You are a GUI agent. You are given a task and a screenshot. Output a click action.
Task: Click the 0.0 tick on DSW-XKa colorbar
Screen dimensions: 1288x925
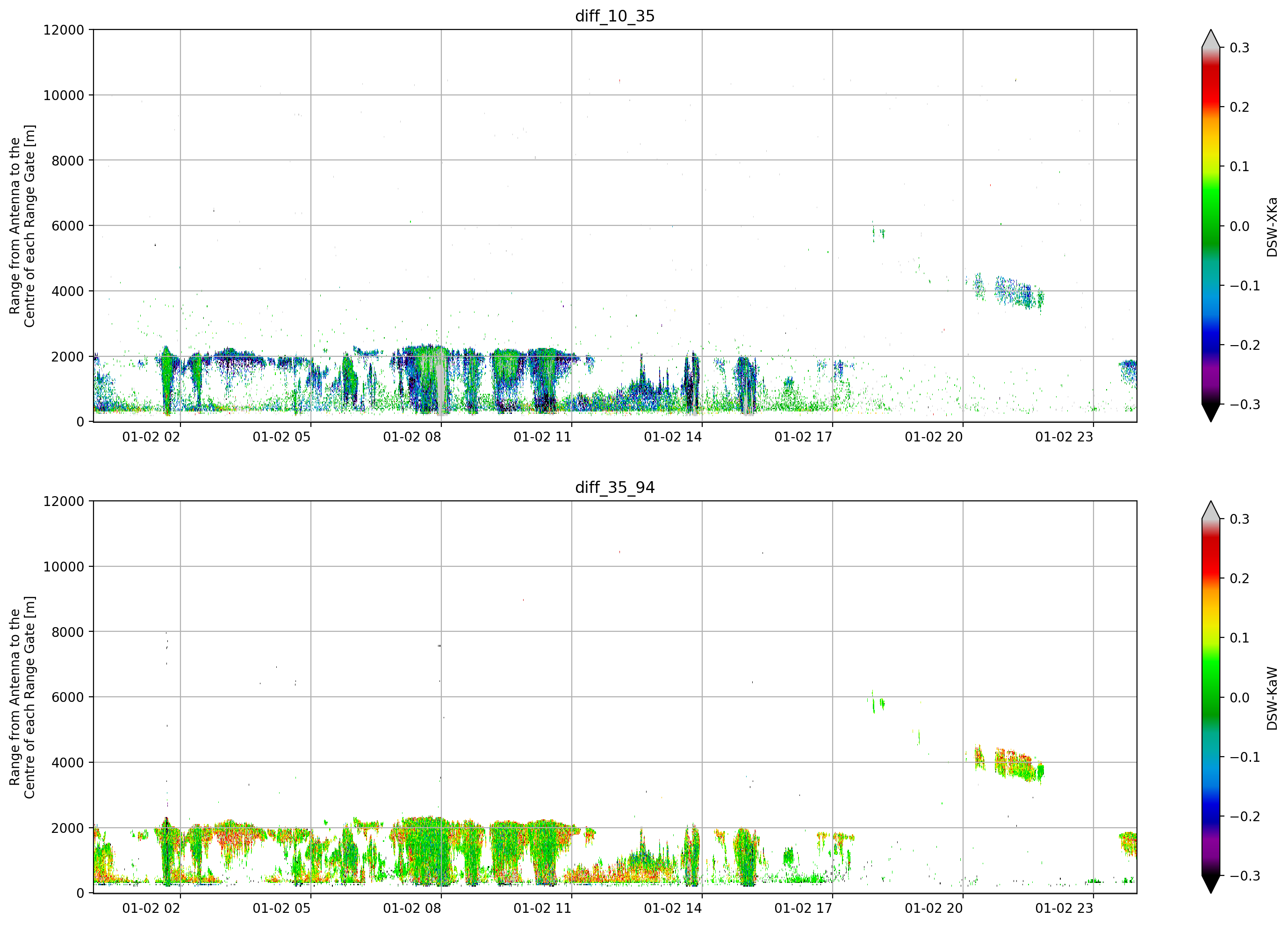tap(1240, 226)
